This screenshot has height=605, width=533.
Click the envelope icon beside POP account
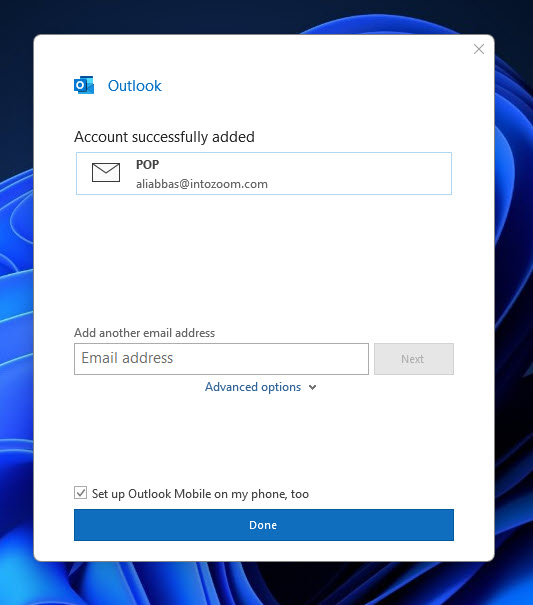pos(106,172)
